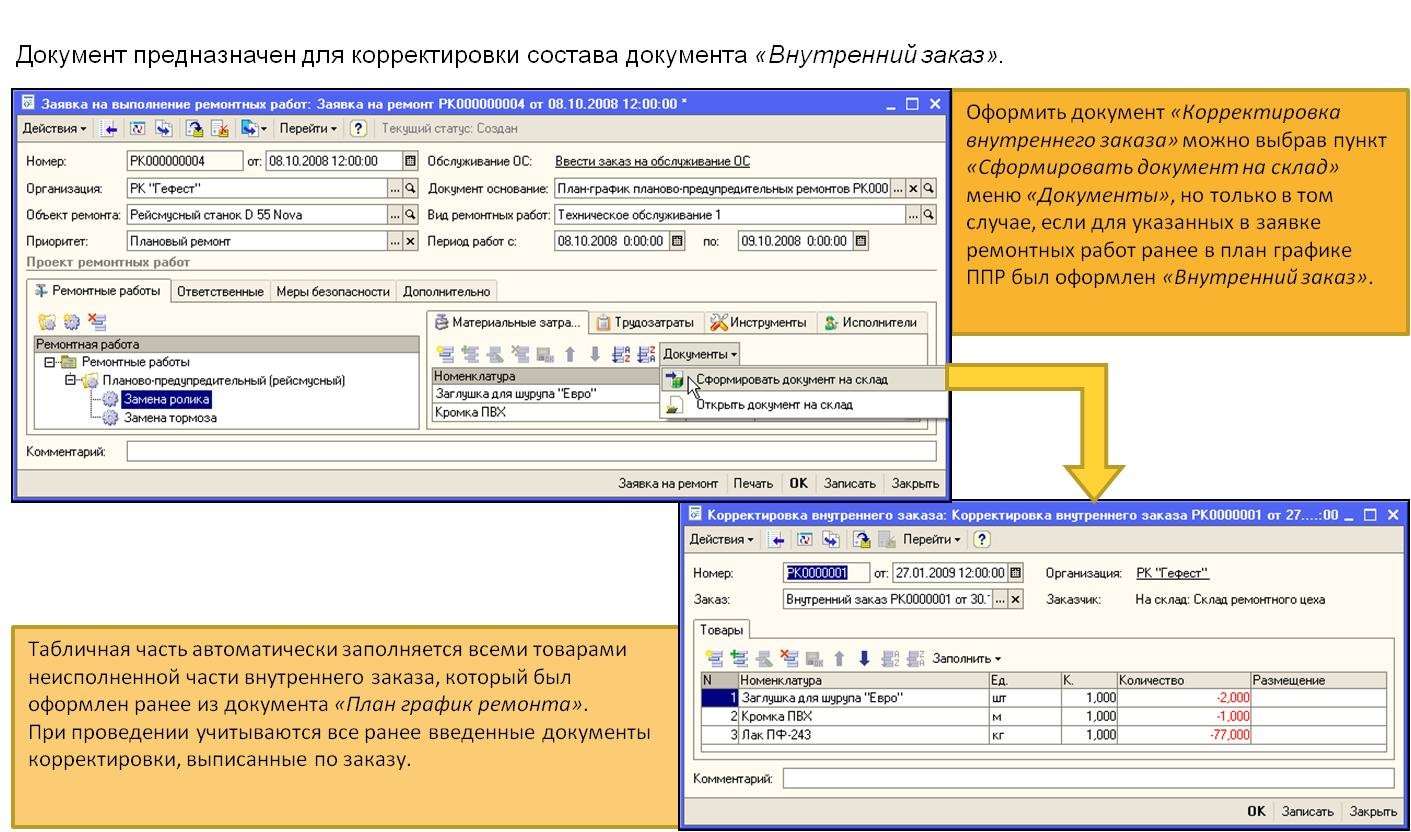Click Комментарий field in Заявка window
This screenshot has height=832, width=1411.
coord(531,452)
